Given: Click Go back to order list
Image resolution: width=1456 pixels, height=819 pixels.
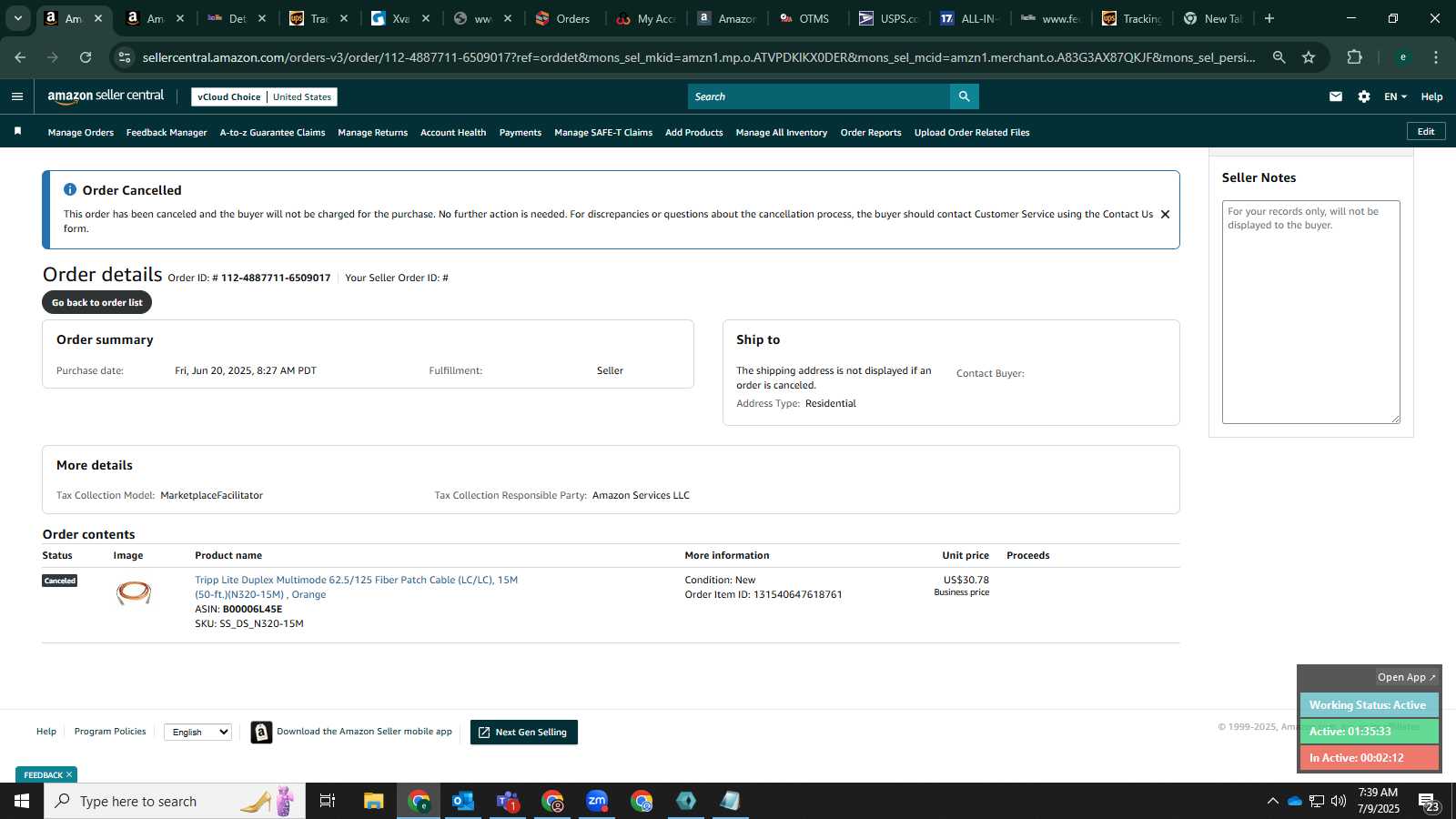Looking at the screenshot, I should pyautogui.click(x=96, y=302).
